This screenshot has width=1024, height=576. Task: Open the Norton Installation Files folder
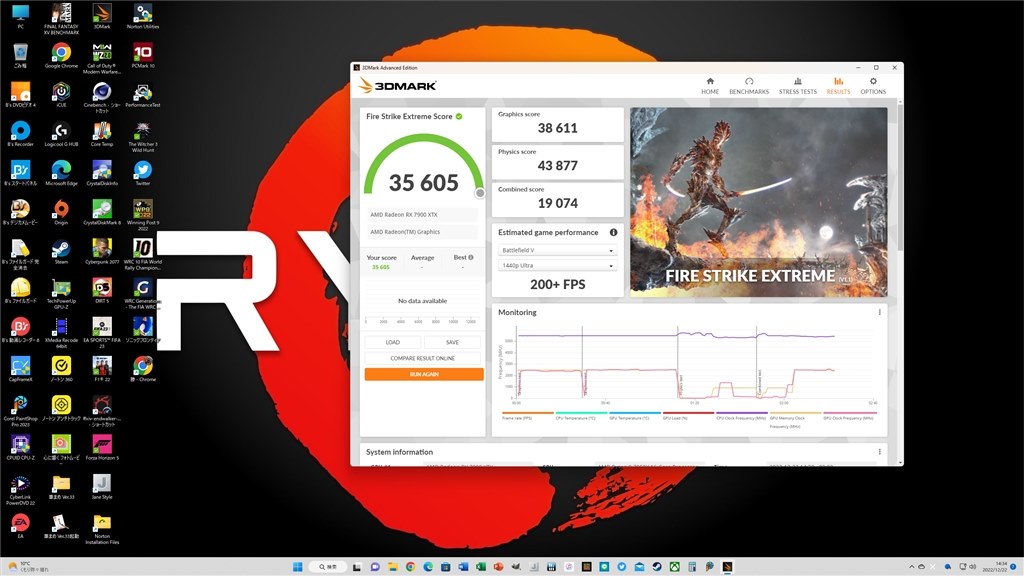pyautogui.click(x=102, y=529)
